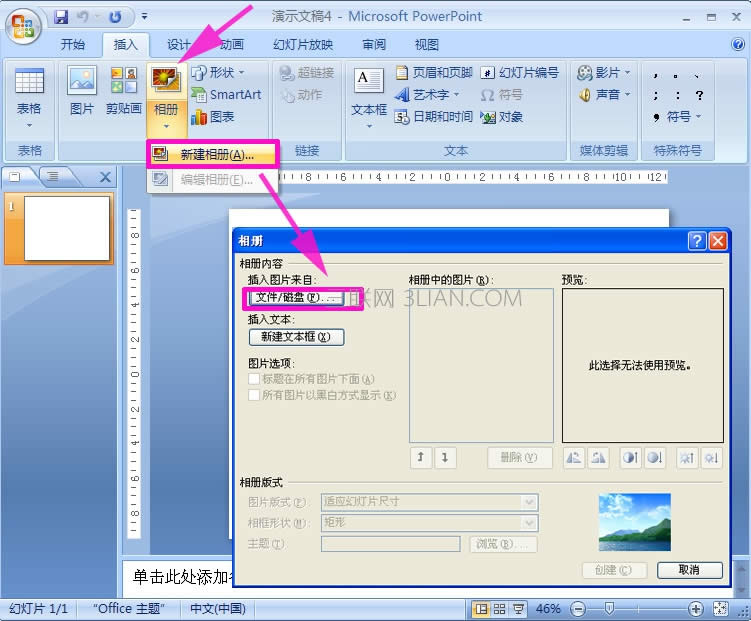Rotate picture left in album dialog
This screenshot has height=621, width=751.
(x=573, y=458)
